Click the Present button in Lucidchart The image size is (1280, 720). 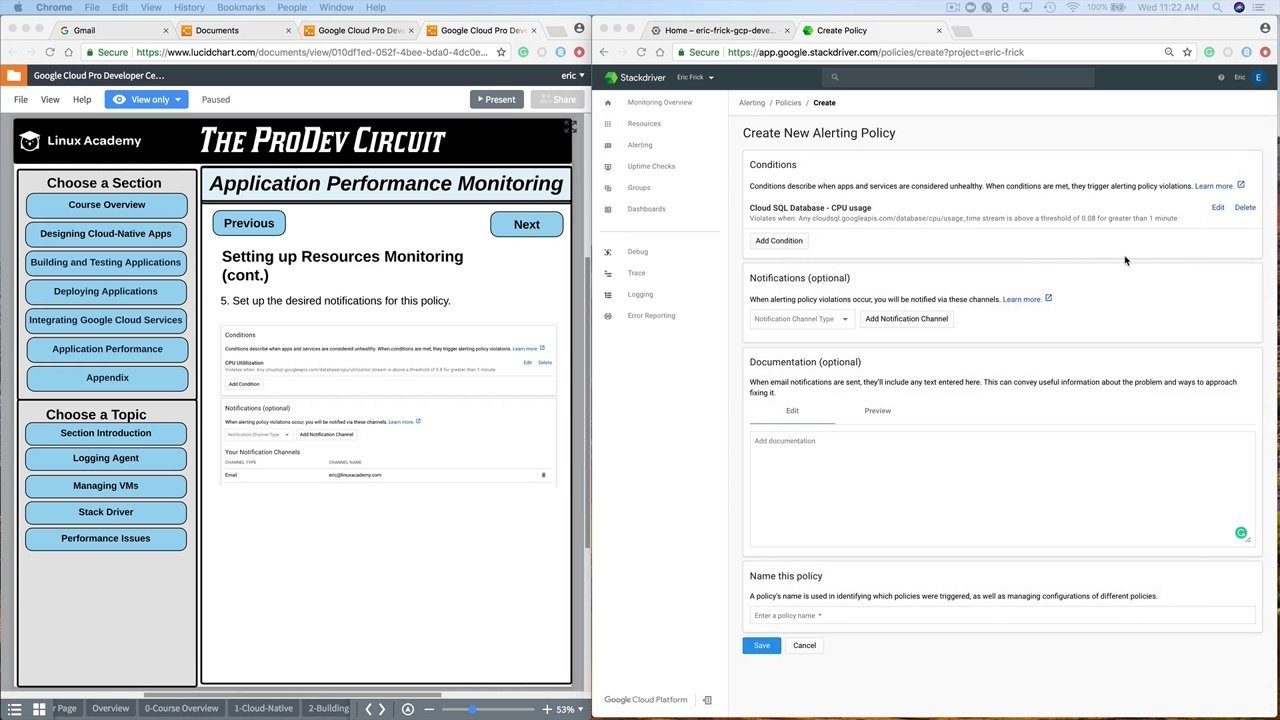(x=497, y=99)
